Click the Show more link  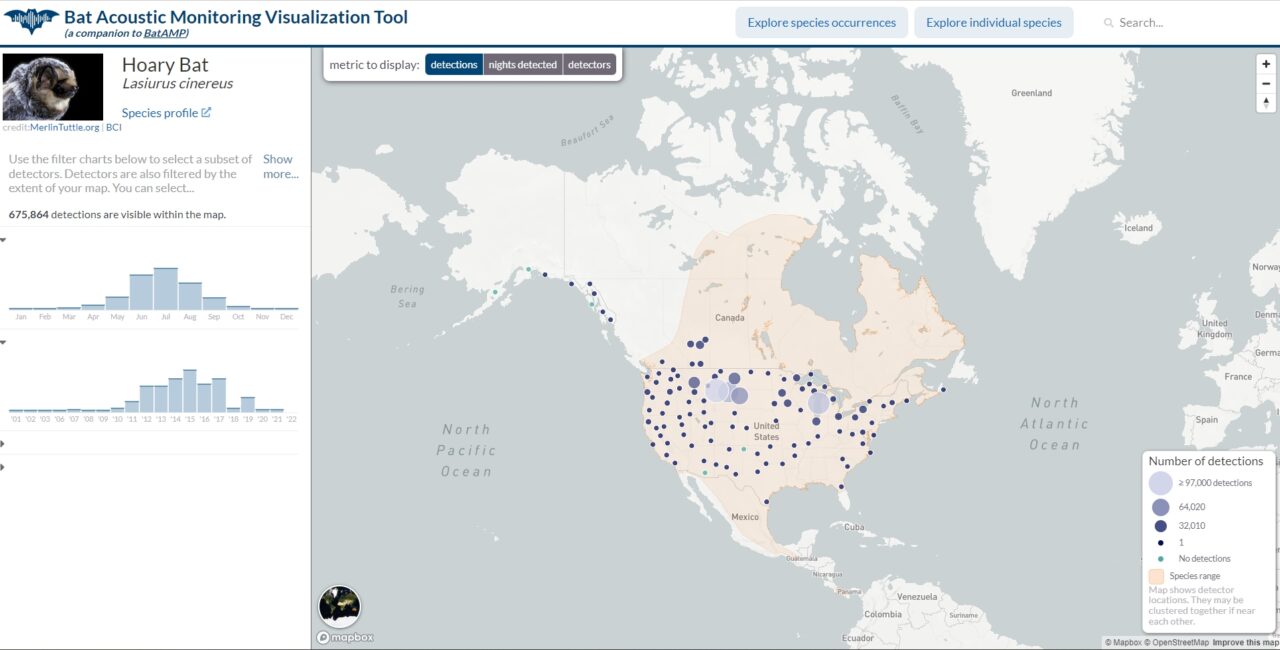coord(278,166)
